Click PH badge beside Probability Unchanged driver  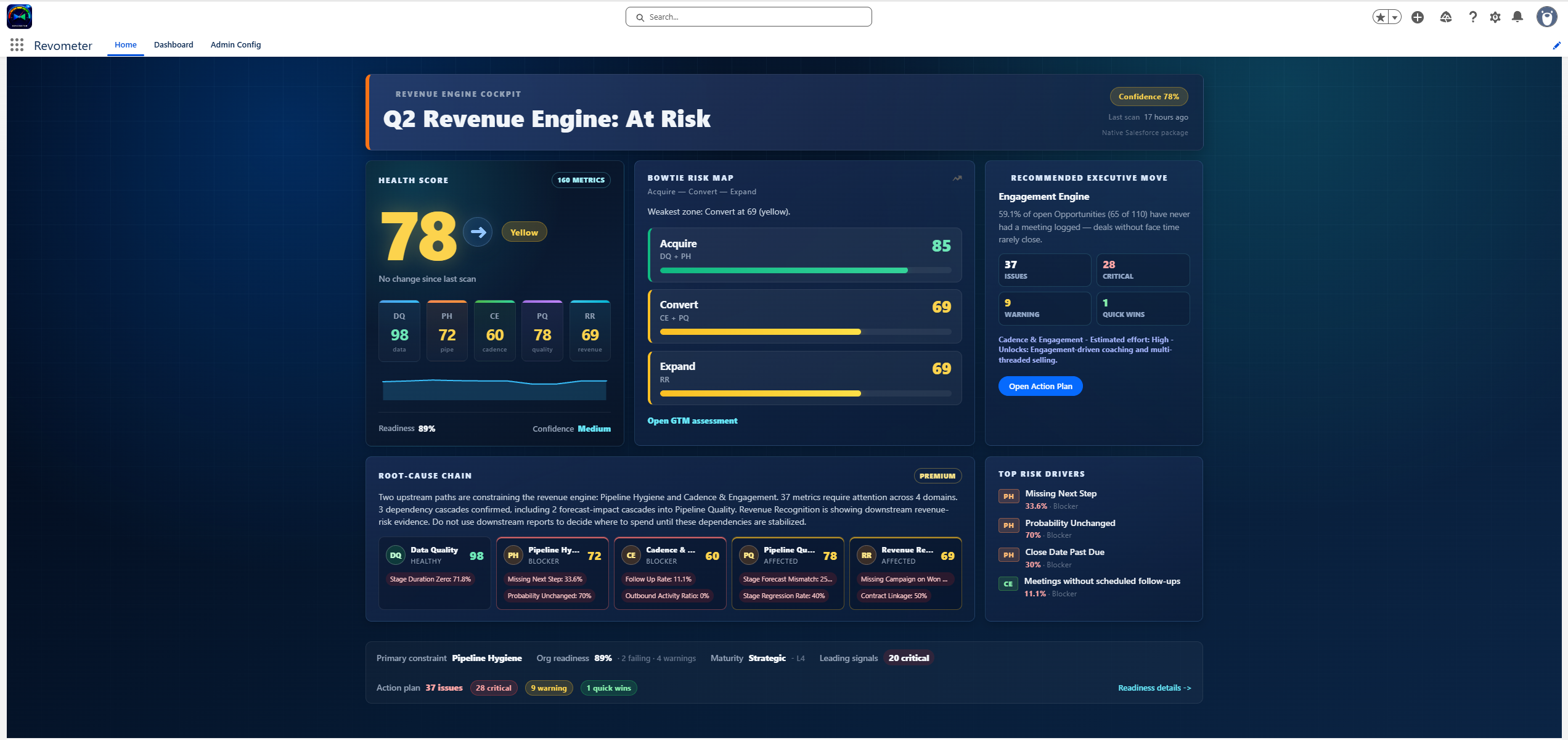click(1008, 525)
